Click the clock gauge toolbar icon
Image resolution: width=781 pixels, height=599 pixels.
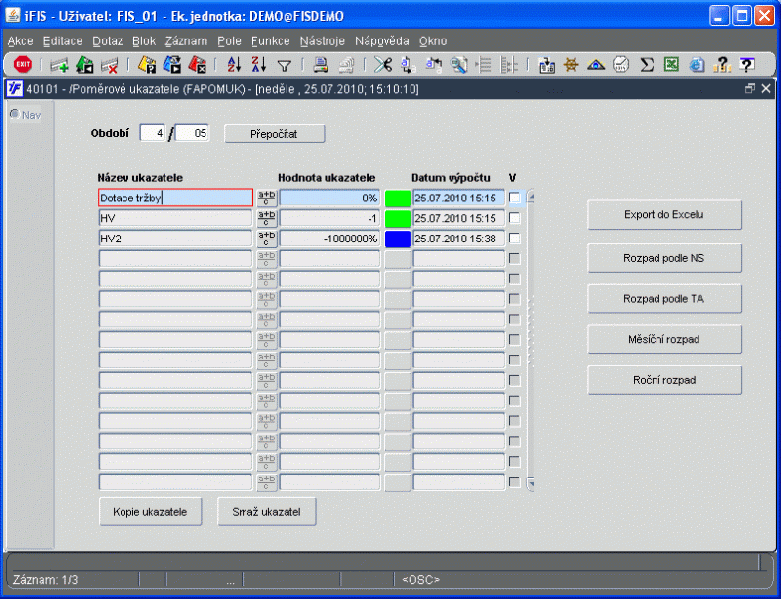[621, 65]
